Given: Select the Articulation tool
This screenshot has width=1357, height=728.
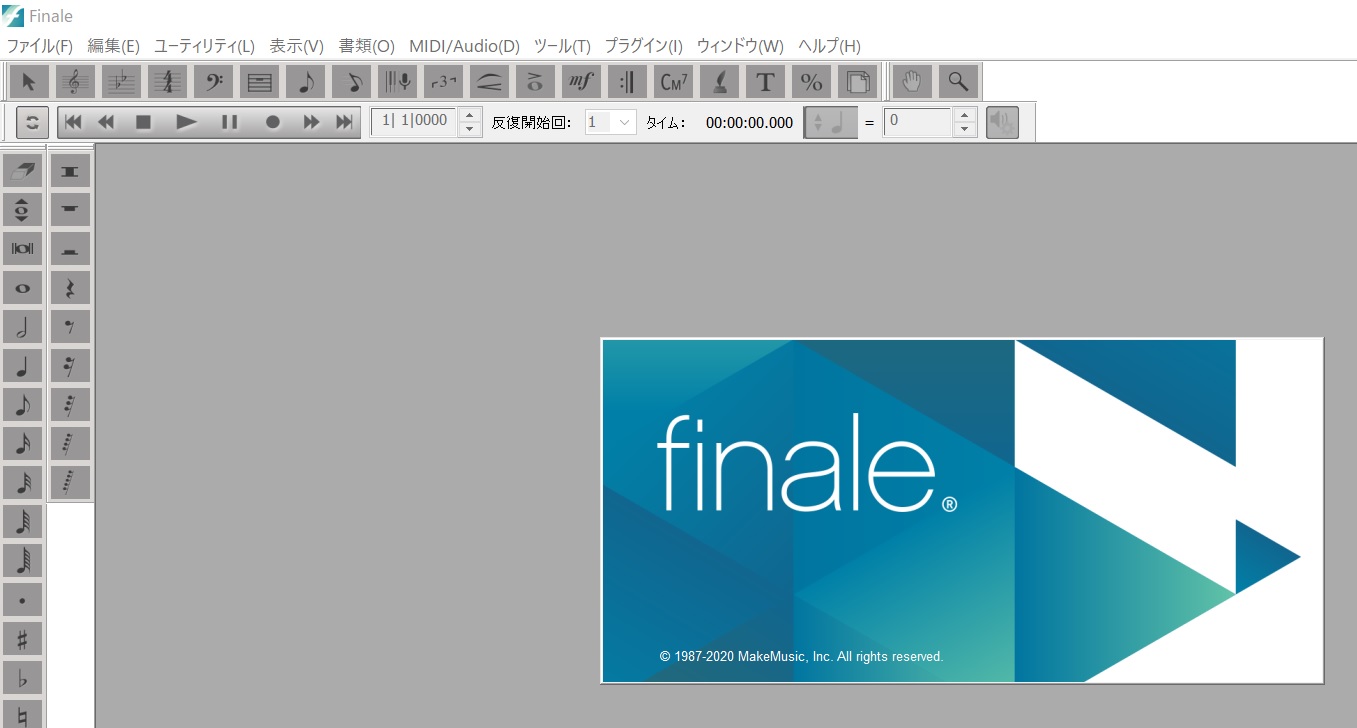Looking at the screenshot, I should (x=535, y=81).
